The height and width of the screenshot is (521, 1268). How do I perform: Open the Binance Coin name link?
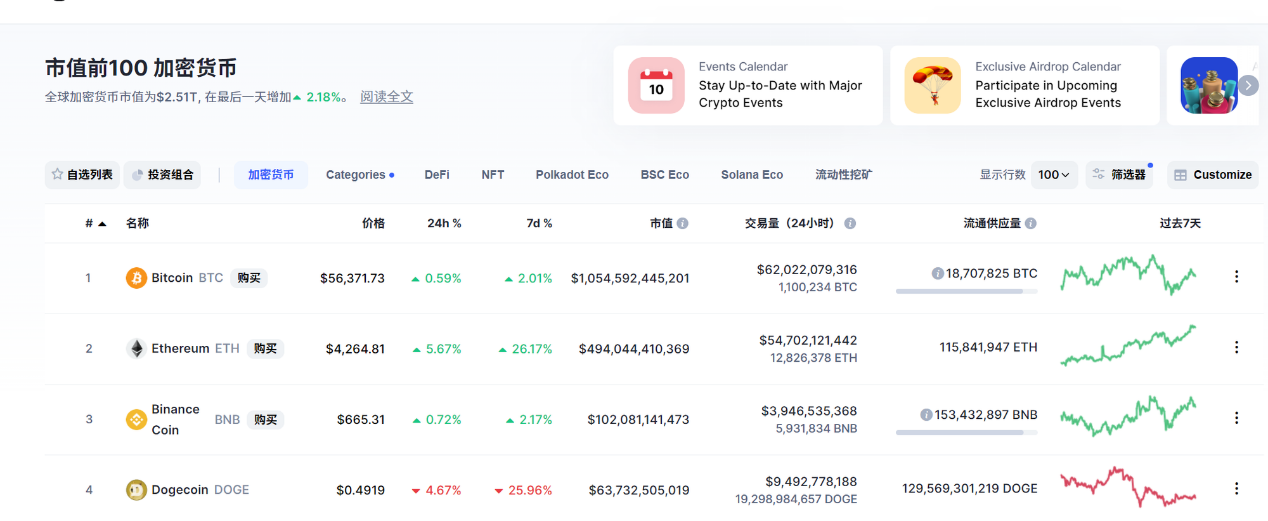point(176,420)
